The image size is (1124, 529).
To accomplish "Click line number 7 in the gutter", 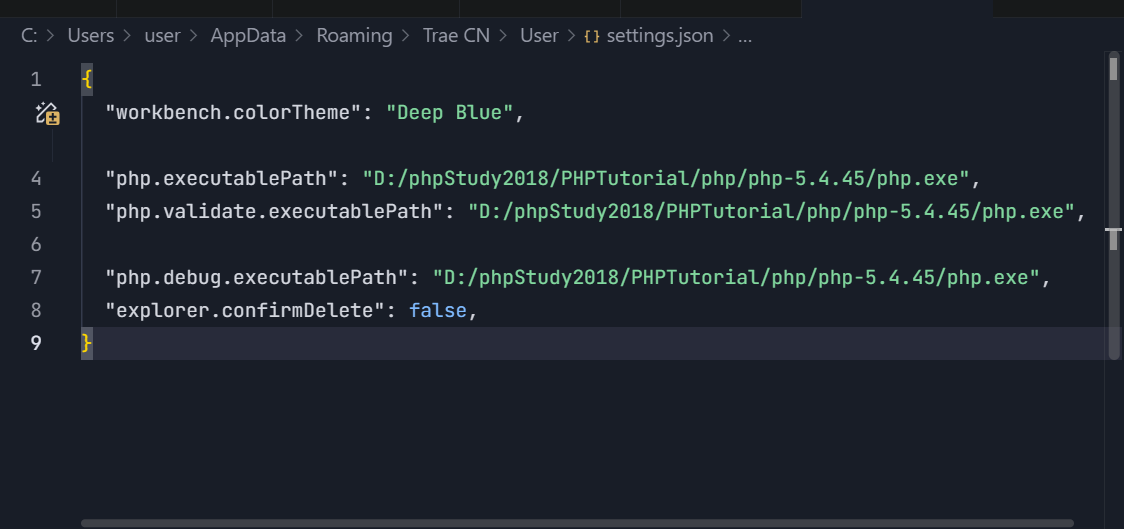I will pos(36,277).
